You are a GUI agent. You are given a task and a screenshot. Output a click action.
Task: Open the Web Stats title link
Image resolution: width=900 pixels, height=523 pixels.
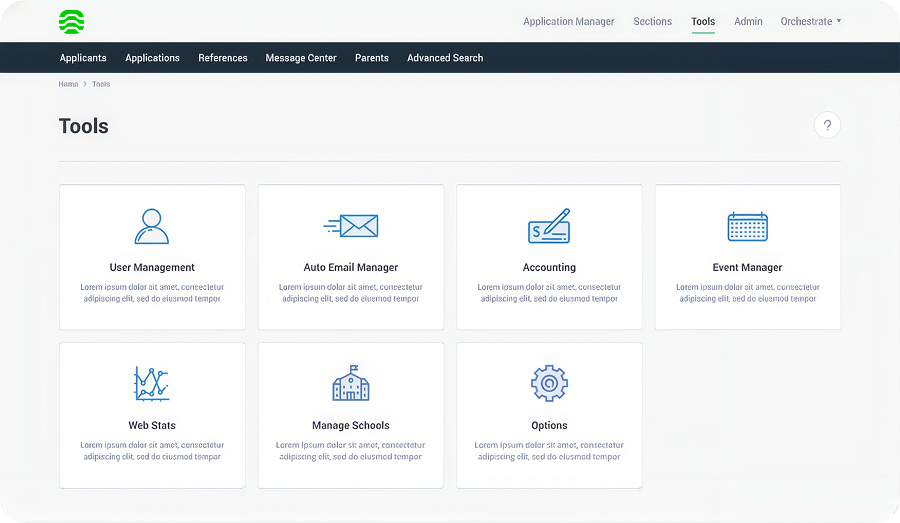[x=152, y=425]
